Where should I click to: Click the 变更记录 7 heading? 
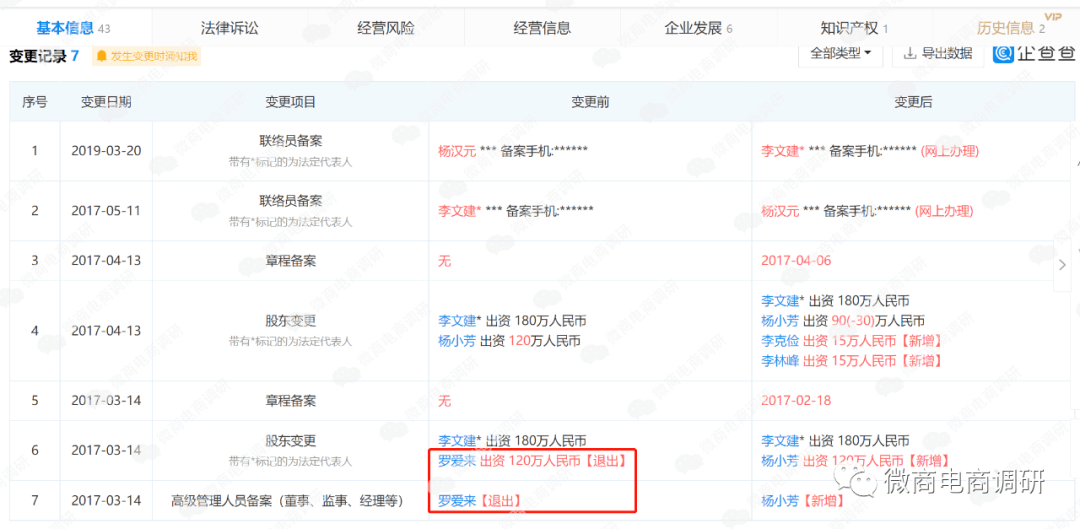point(45,56)
